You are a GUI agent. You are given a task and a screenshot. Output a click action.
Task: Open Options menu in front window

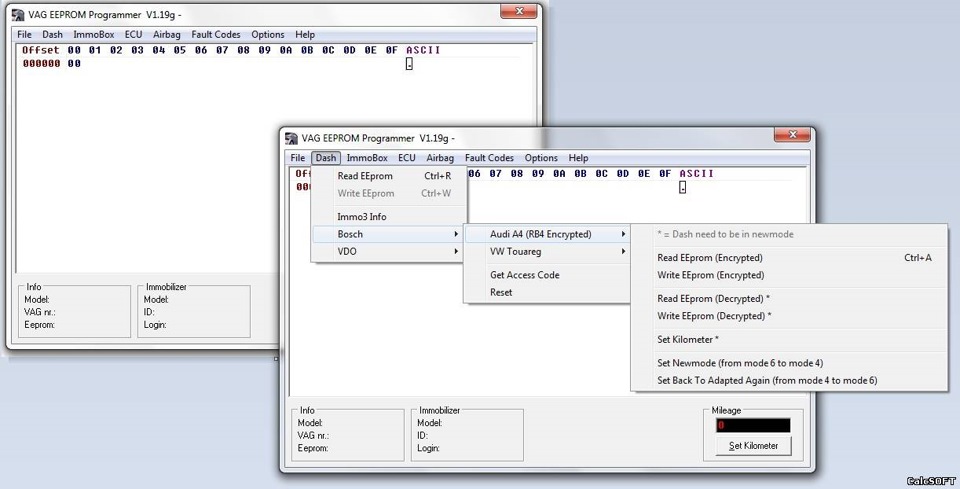(541, 158)
